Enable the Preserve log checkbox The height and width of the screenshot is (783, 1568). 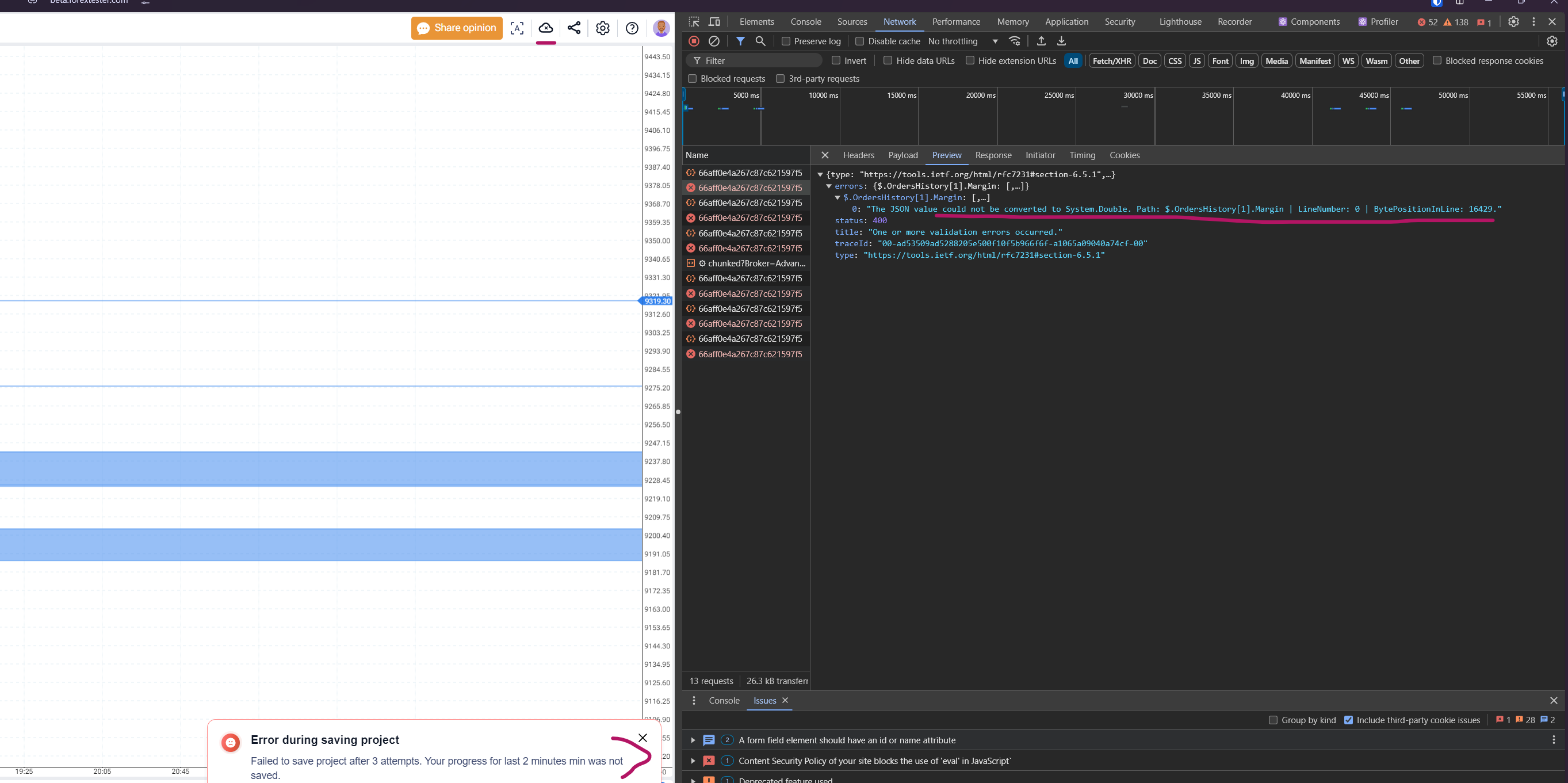pyautogui.click(x=786, y=41)
